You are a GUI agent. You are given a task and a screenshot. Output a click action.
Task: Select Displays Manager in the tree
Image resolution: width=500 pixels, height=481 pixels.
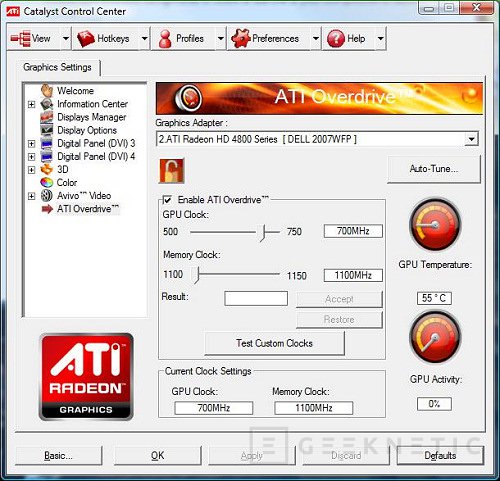(92, 117)
